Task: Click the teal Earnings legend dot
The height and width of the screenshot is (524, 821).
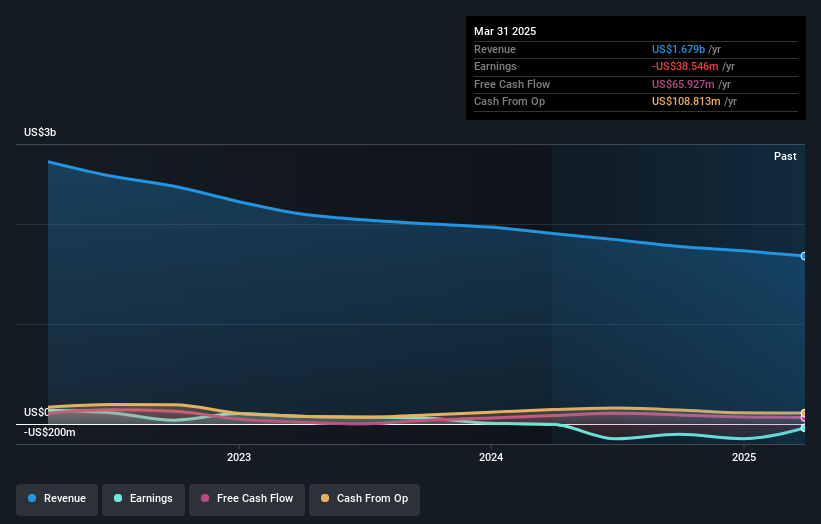Action: tap(118, 498)
